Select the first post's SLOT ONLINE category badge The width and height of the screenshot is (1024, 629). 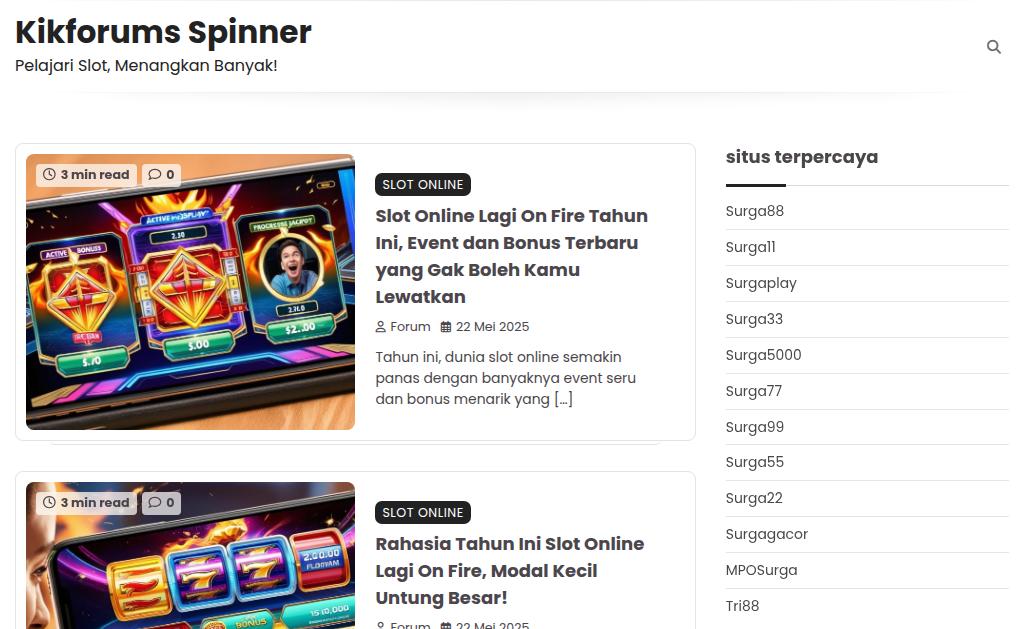[x=423, y=185]
